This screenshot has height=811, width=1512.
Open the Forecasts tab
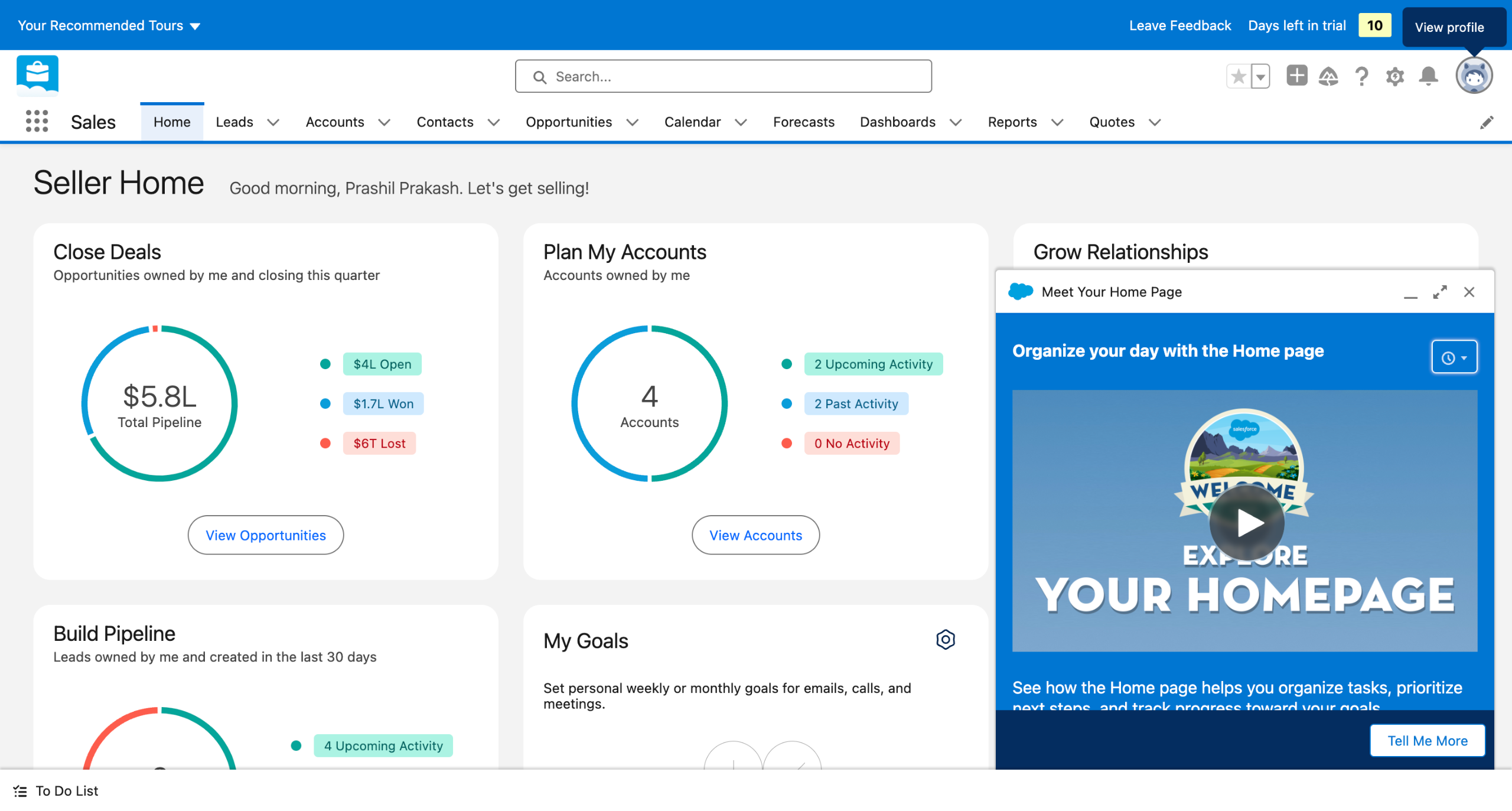(x=804, y=122)
